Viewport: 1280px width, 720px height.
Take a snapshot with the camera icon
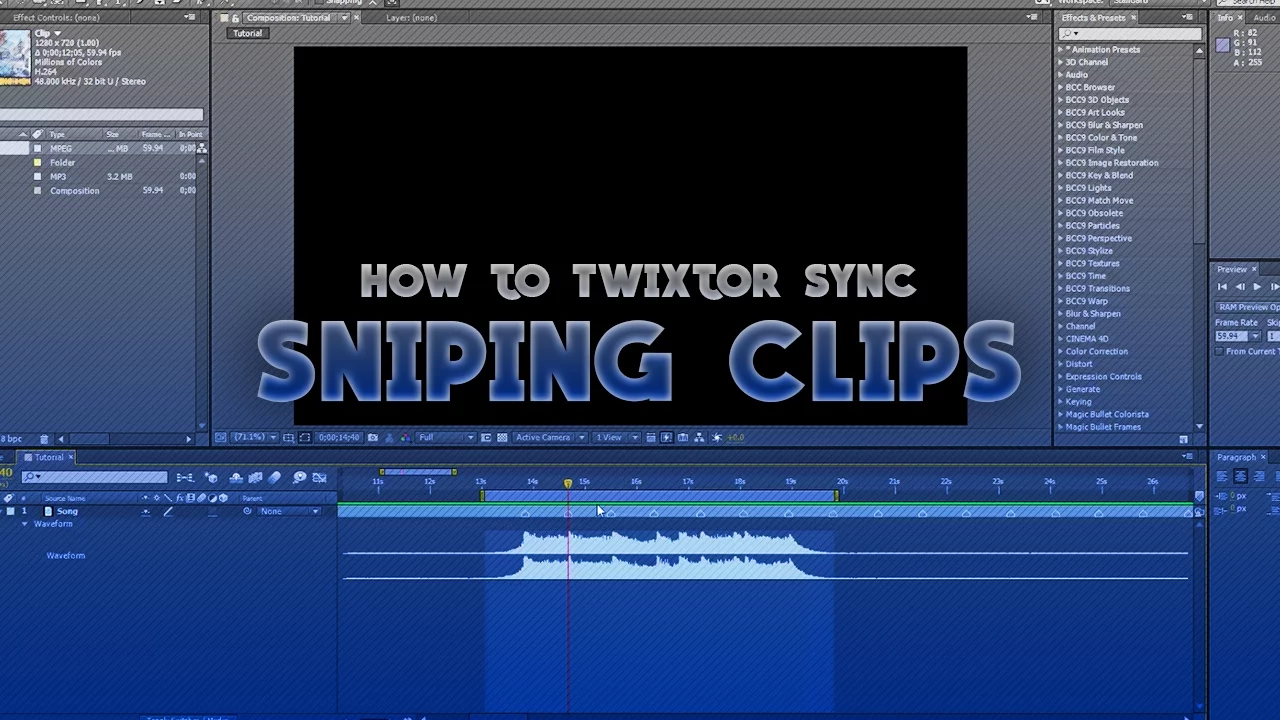coord(373,437)
